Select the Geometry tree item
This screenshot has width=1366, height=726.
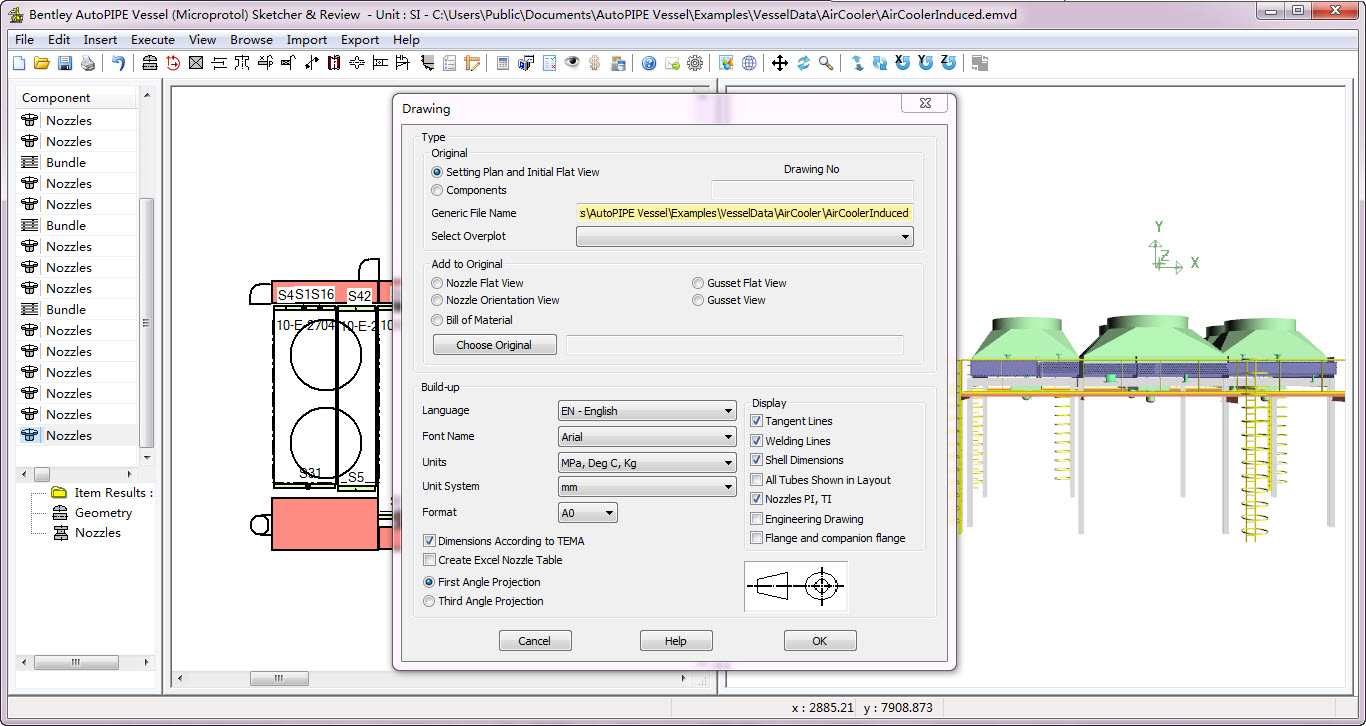click(x=92, y=512)
